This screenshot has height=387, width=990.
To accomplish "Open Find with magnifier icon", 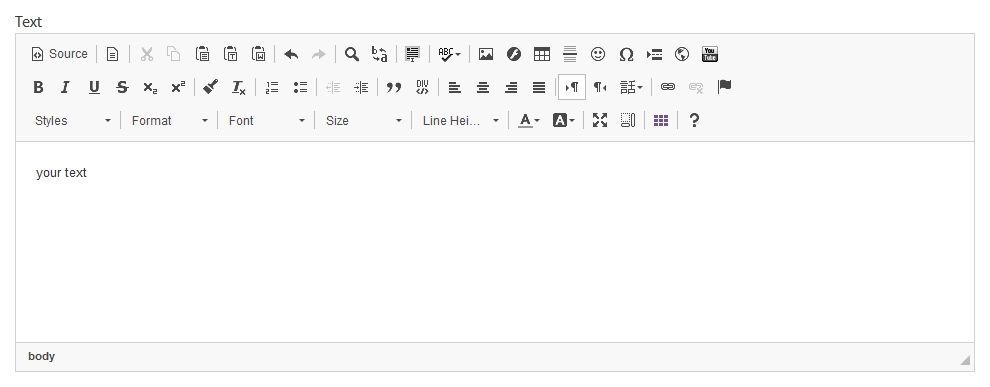I will [352, 54].
